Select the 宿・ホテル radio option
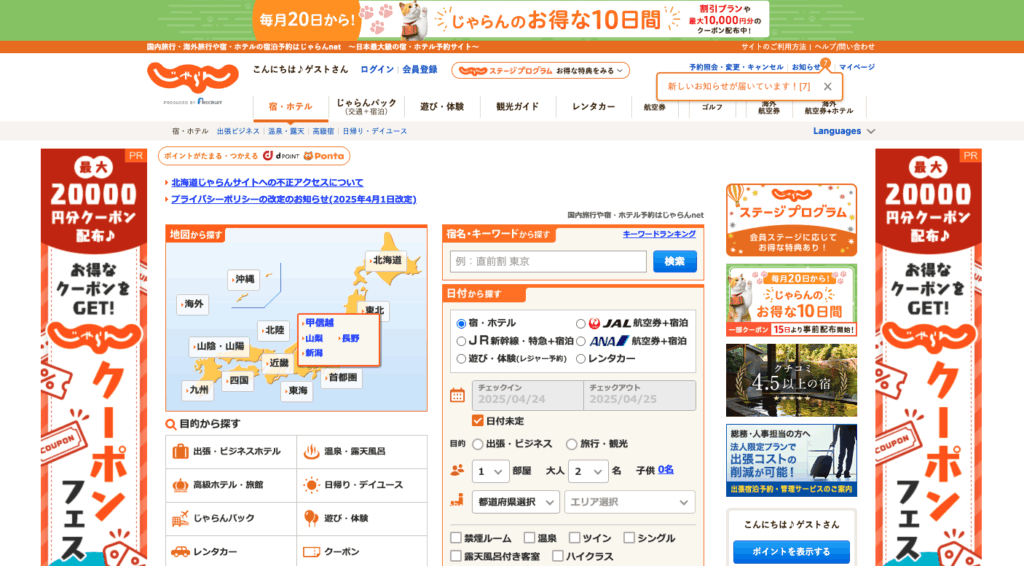1024x566 pixels. point(461,323)
